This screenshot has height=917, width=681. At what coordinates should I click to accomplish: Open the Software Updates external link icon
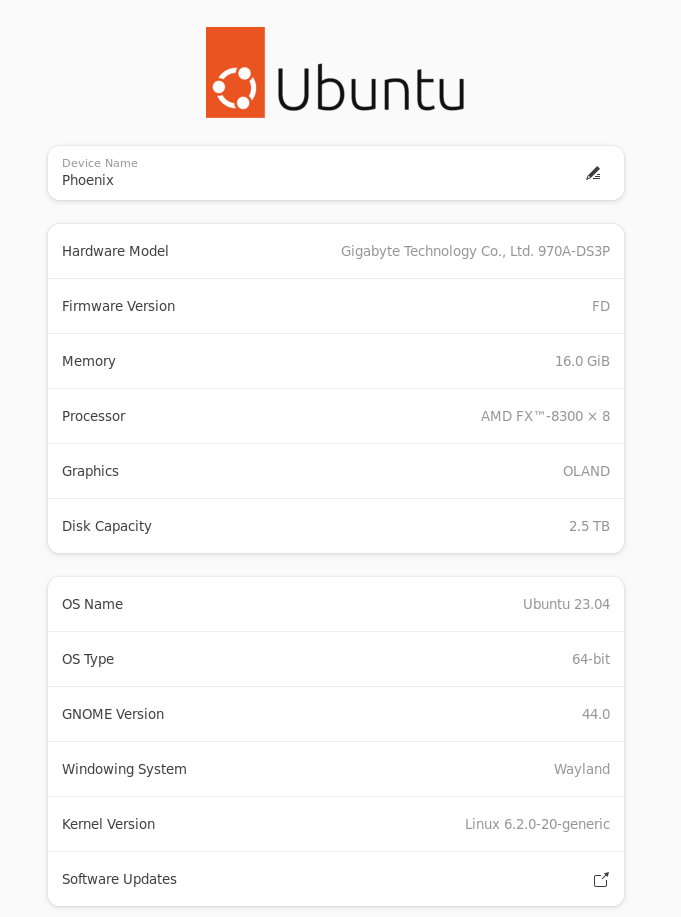pyautogui.click(x=601, y=880)
